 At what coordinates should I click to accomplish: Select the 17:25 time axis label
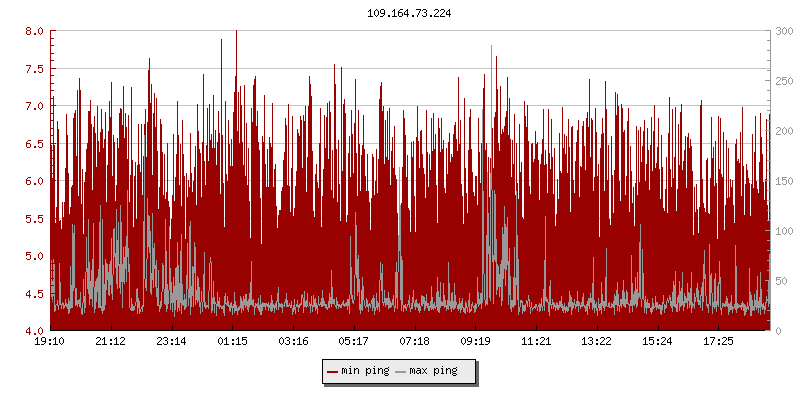pos(718,342)
